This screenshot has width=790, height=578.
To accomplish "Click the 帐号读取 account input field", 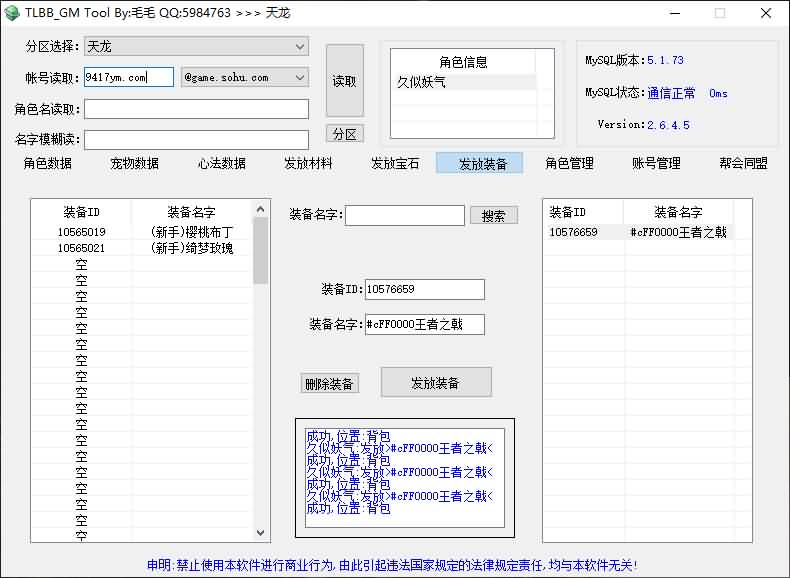I will [x=129, y=78].
